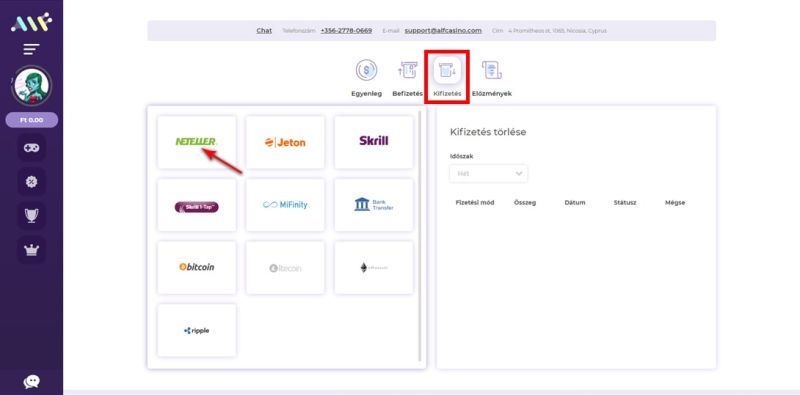
Task: Click the Dátum column header
Action: tap(575, 203)
